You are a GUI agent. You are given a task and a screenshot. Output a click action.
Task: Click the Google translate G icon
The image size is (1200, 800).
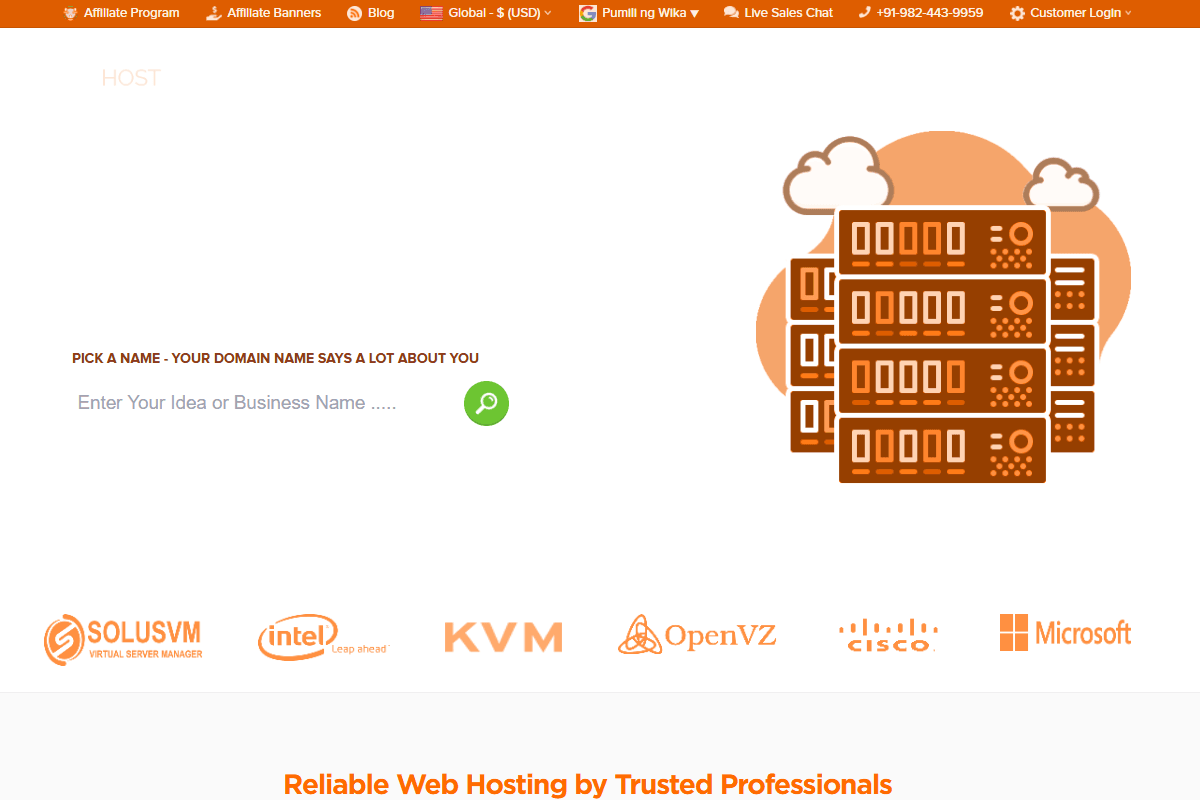(x=588, y=13)
